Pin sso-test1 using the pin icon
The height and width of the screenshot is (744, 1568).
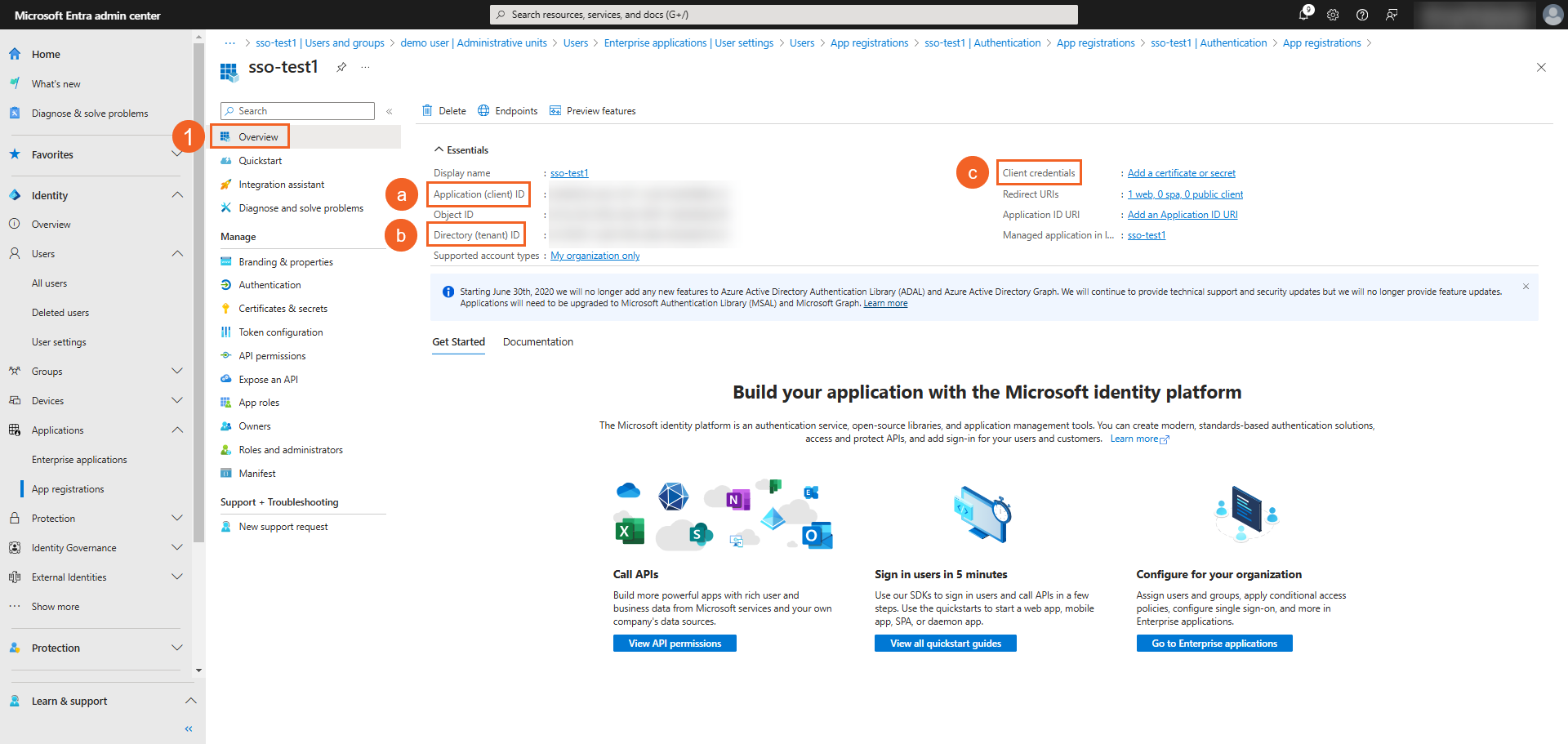(341, 67)
